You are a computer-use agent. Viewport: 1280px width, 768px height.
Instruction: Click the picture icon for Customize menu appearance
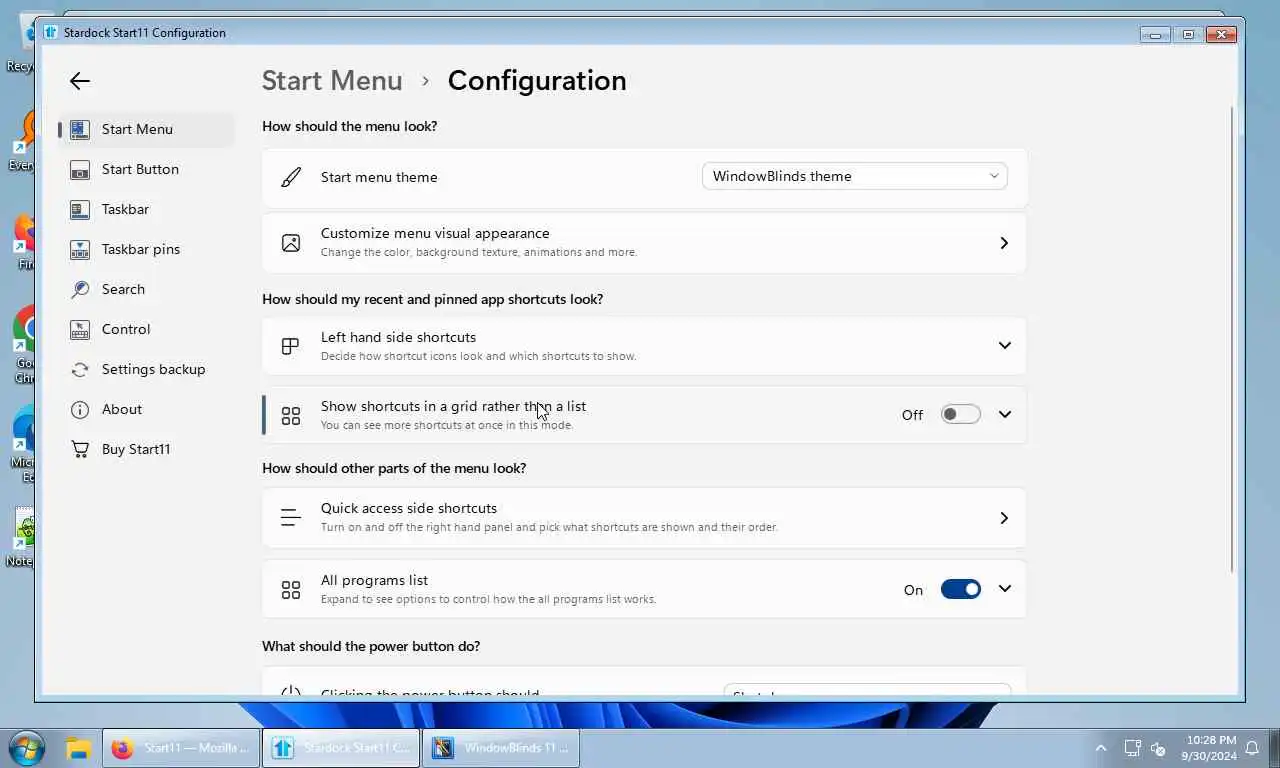click(x=291, y=243)
